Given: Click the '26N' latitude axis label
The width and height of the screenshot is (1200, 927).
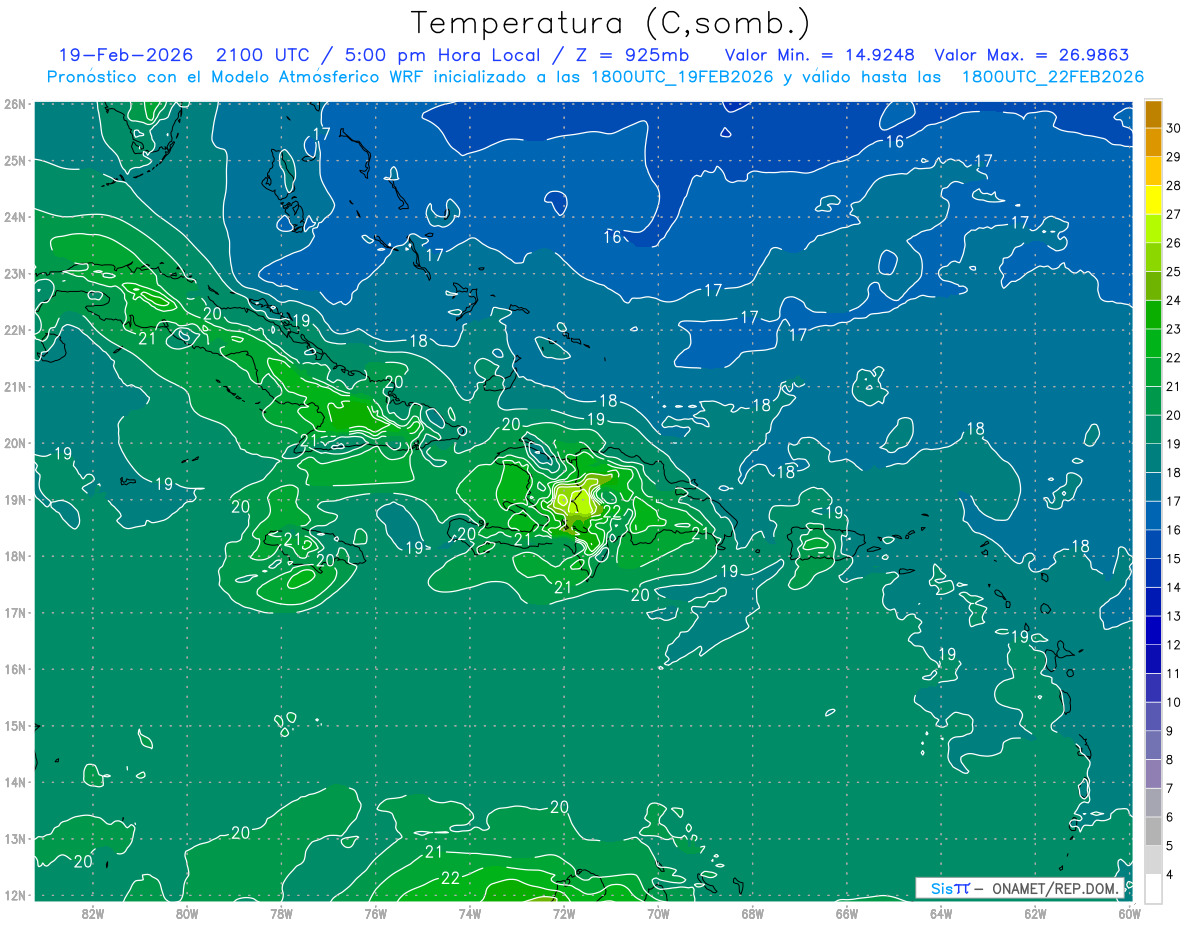Looking at the screenshot, I should coord(14,103).
